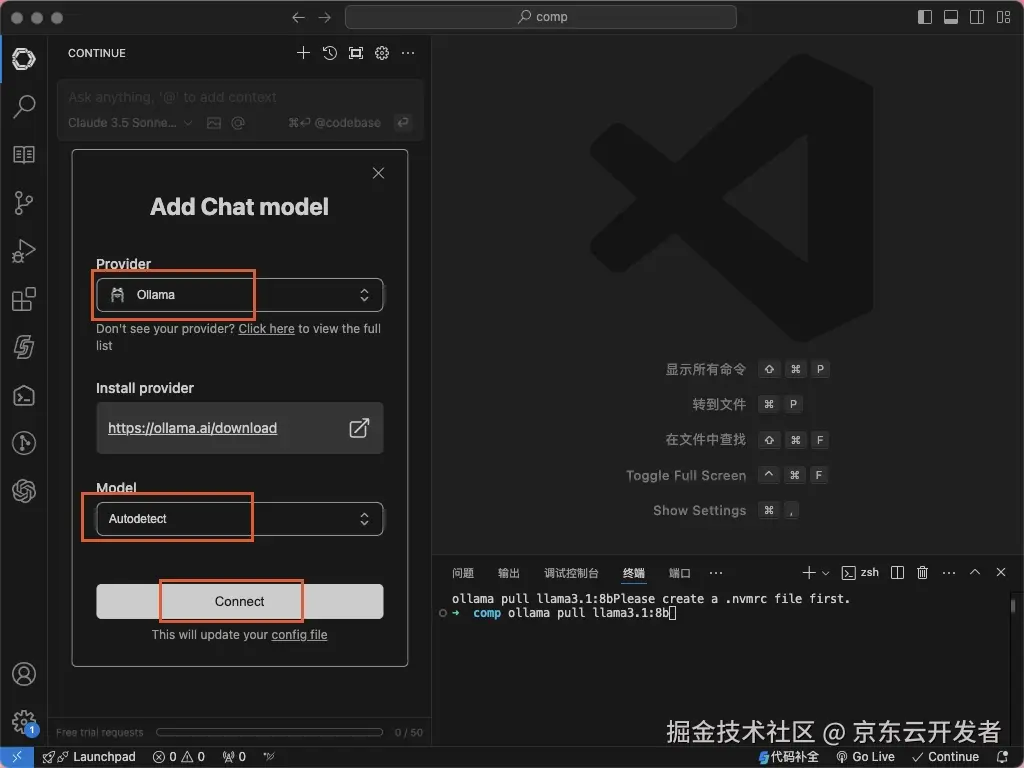Maximize panel with the up chevron
This screenshot has width=1024, height=768.
point(975,572)
